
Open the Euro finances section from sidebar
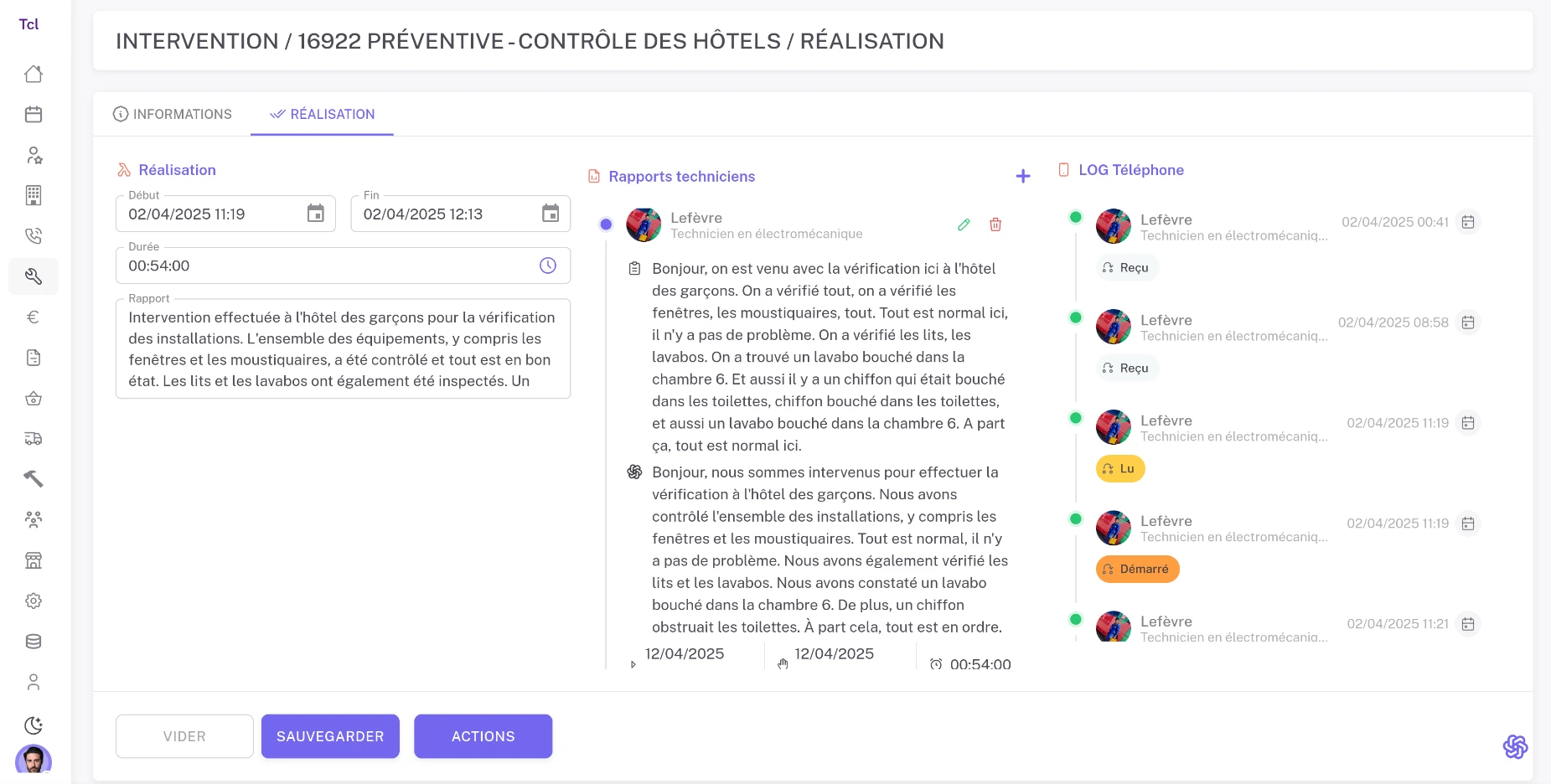(34, 316)
